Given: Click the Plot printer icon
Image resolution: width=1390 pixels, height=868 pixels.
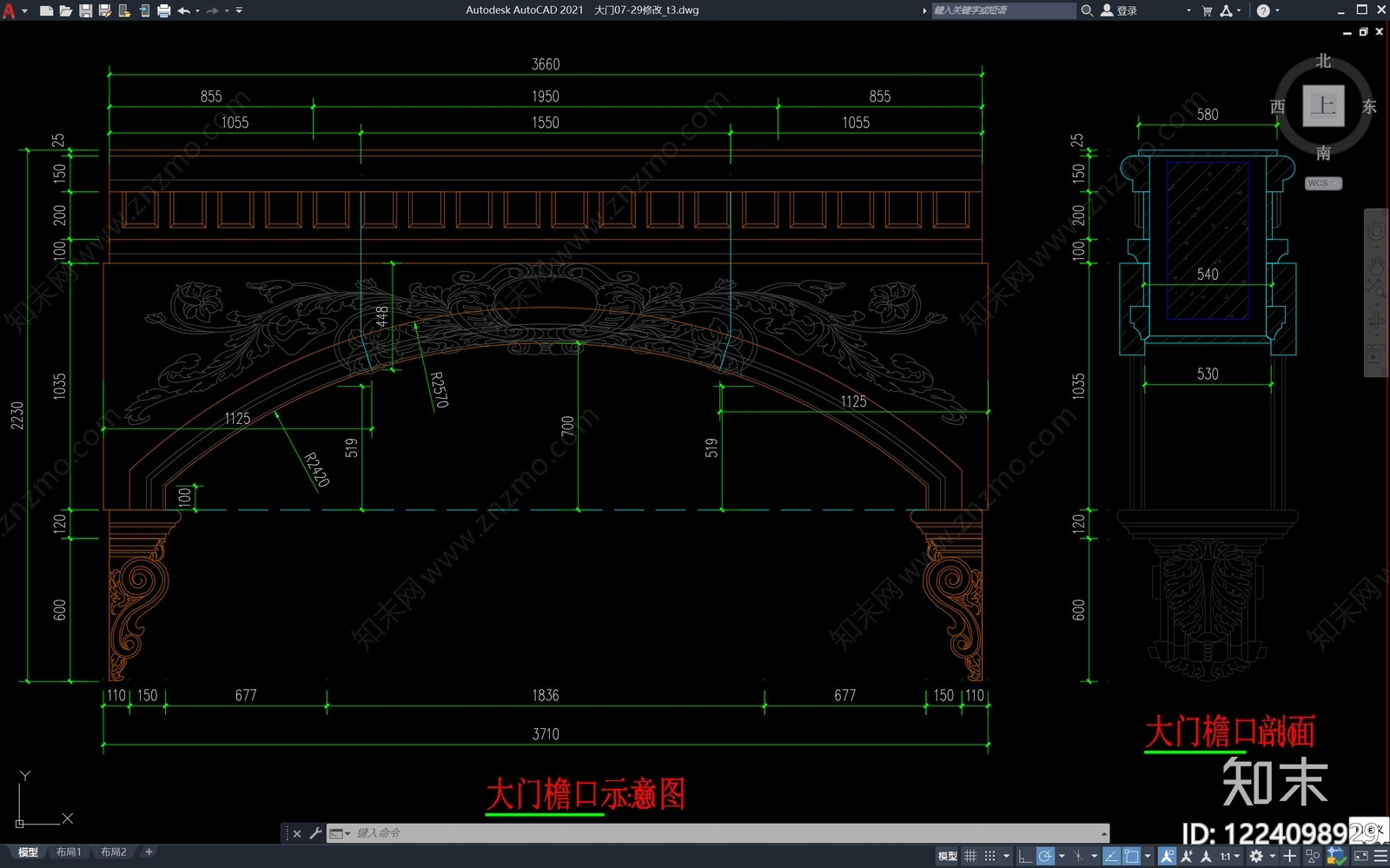Looking at the screenshot, I should click(163, 10).
